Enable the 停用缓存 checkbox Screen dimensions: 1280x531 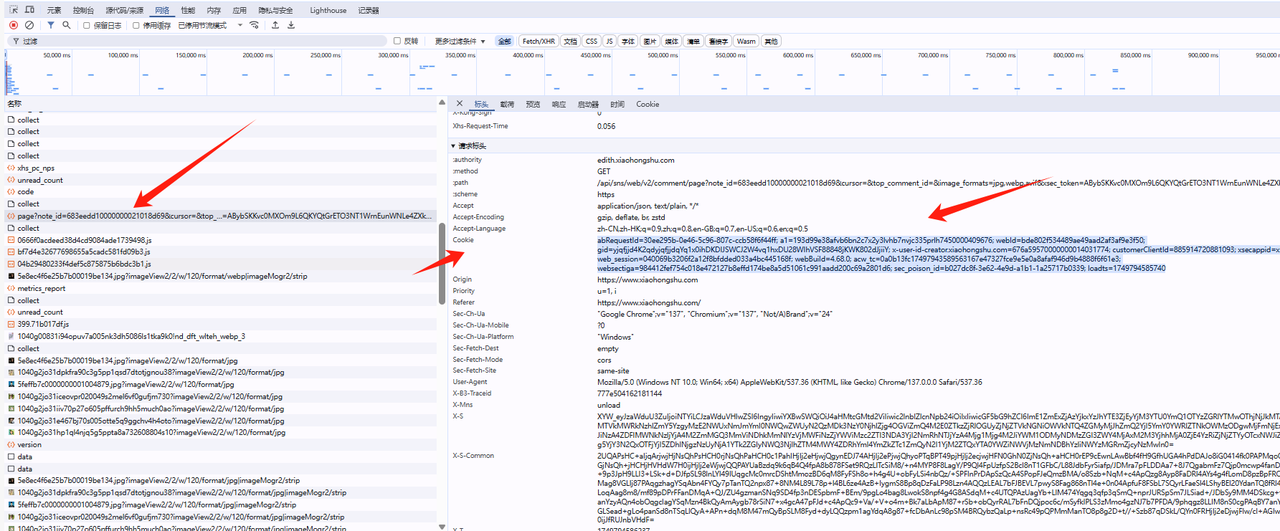[137, 25]
